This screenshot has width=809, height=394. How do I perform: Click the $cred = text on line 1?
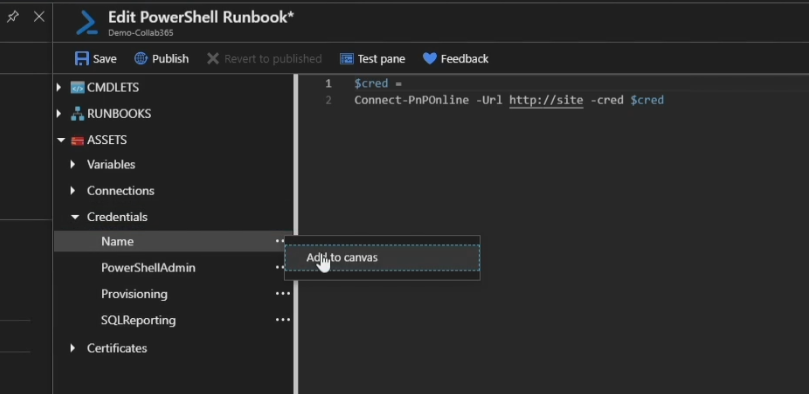tap(378, 84)
